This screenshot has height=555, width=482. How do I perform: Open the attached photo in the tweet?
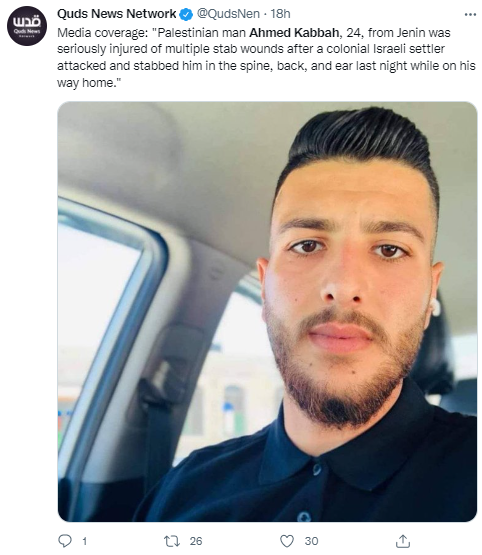point(267,311)
